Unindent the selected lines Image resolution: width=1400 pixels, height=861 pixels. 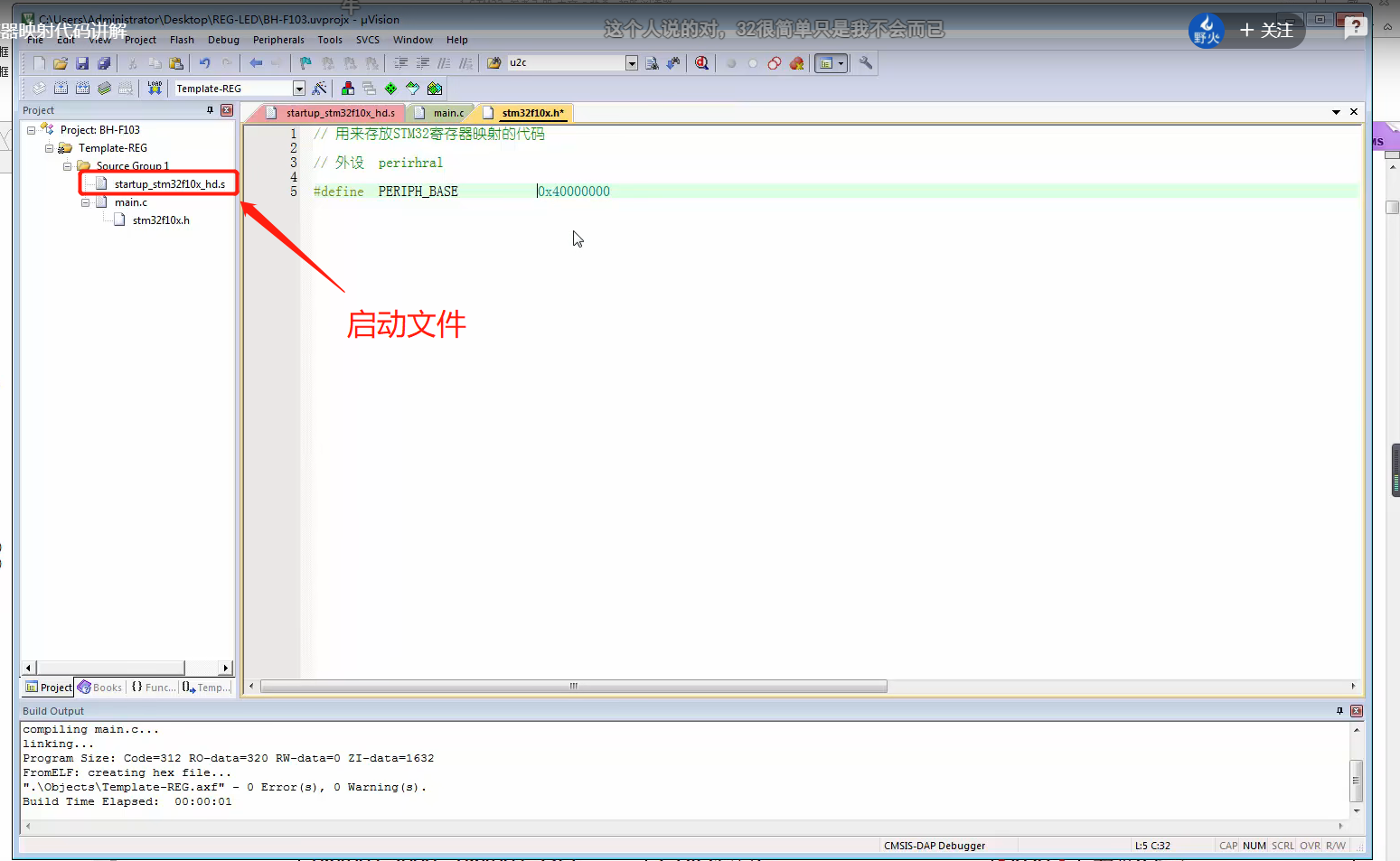[422, 63]
